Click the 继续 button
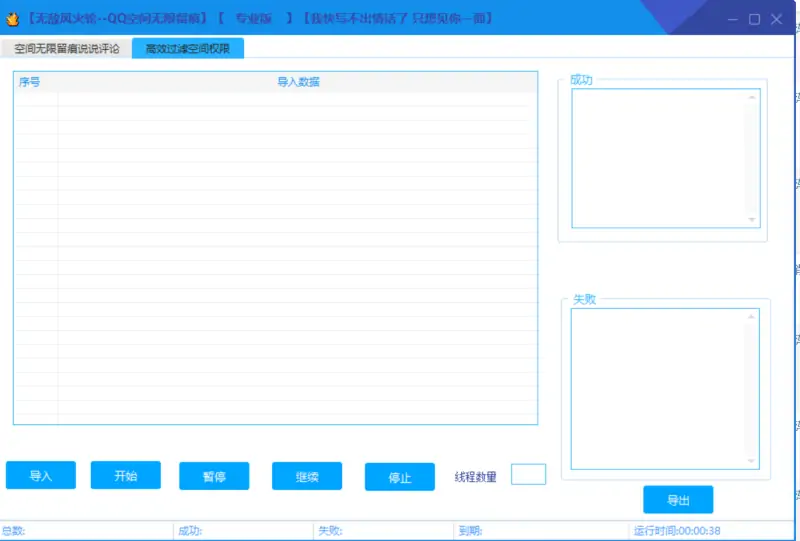Image resolution: width=800 pixels, height=541 pixels. point(307,476)
